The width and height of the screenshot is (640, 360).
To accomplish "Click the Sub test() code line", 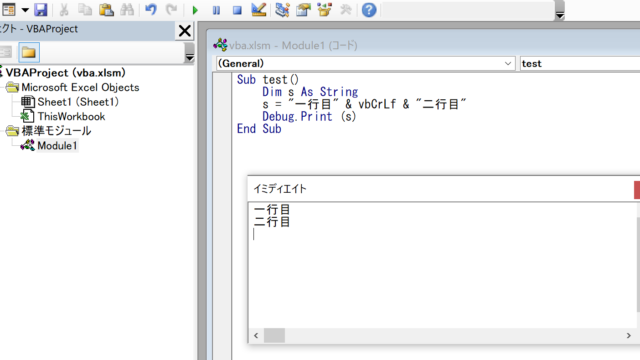I will [268, 80].
